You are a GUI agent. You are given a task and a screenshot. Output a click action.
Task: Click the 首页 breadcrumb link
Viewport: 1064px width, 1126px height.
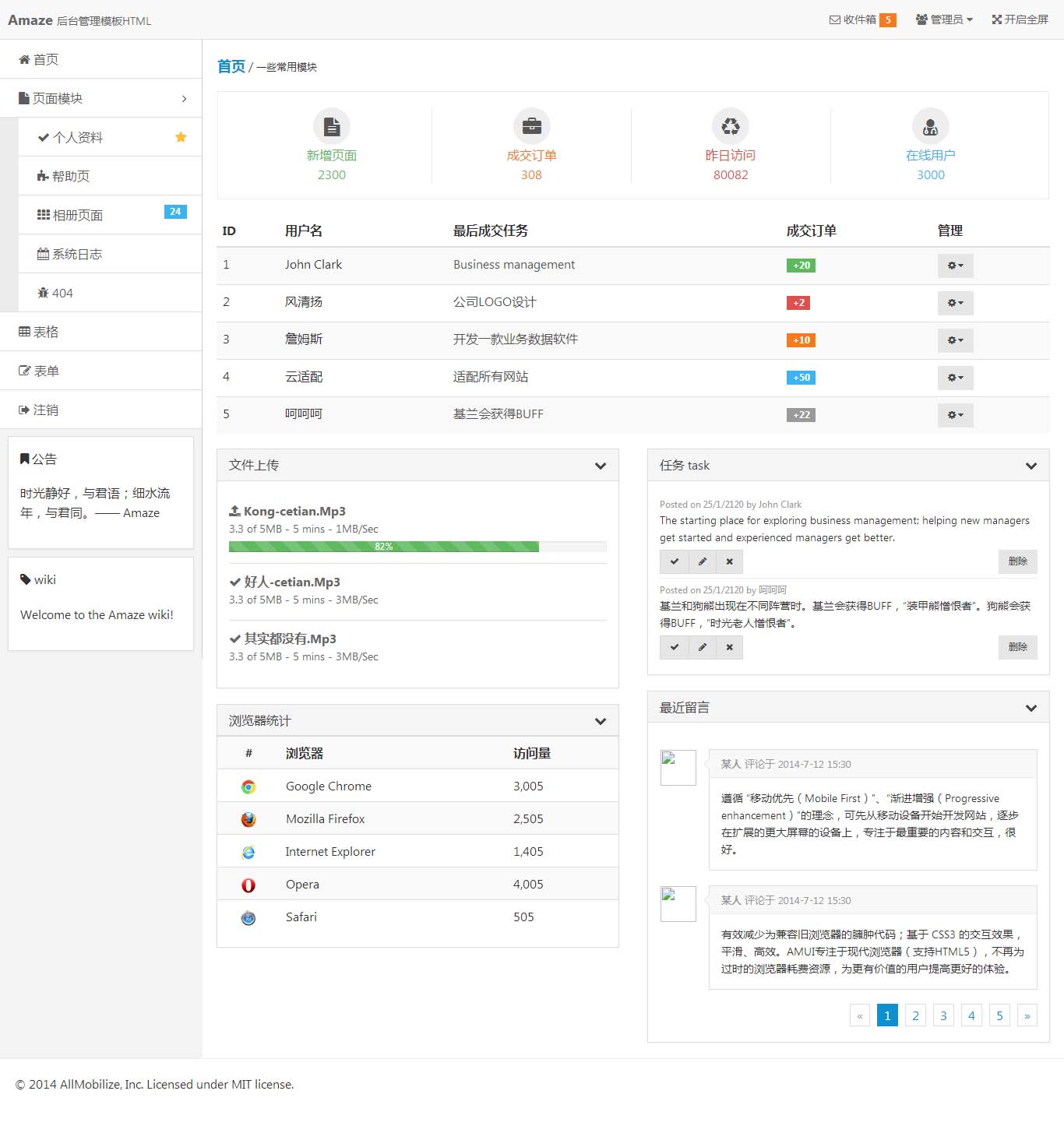(x=231, y=66)
